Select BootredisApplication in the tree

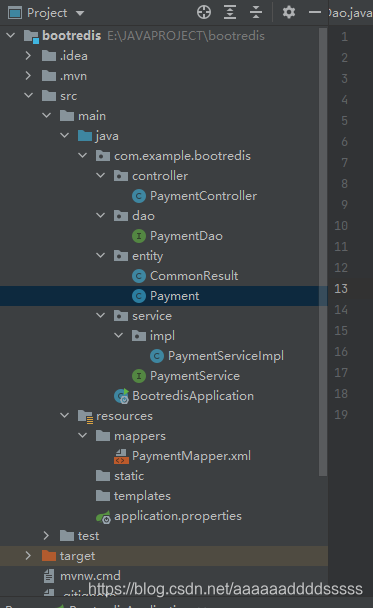pyautogui.click(x=193, y=396)
